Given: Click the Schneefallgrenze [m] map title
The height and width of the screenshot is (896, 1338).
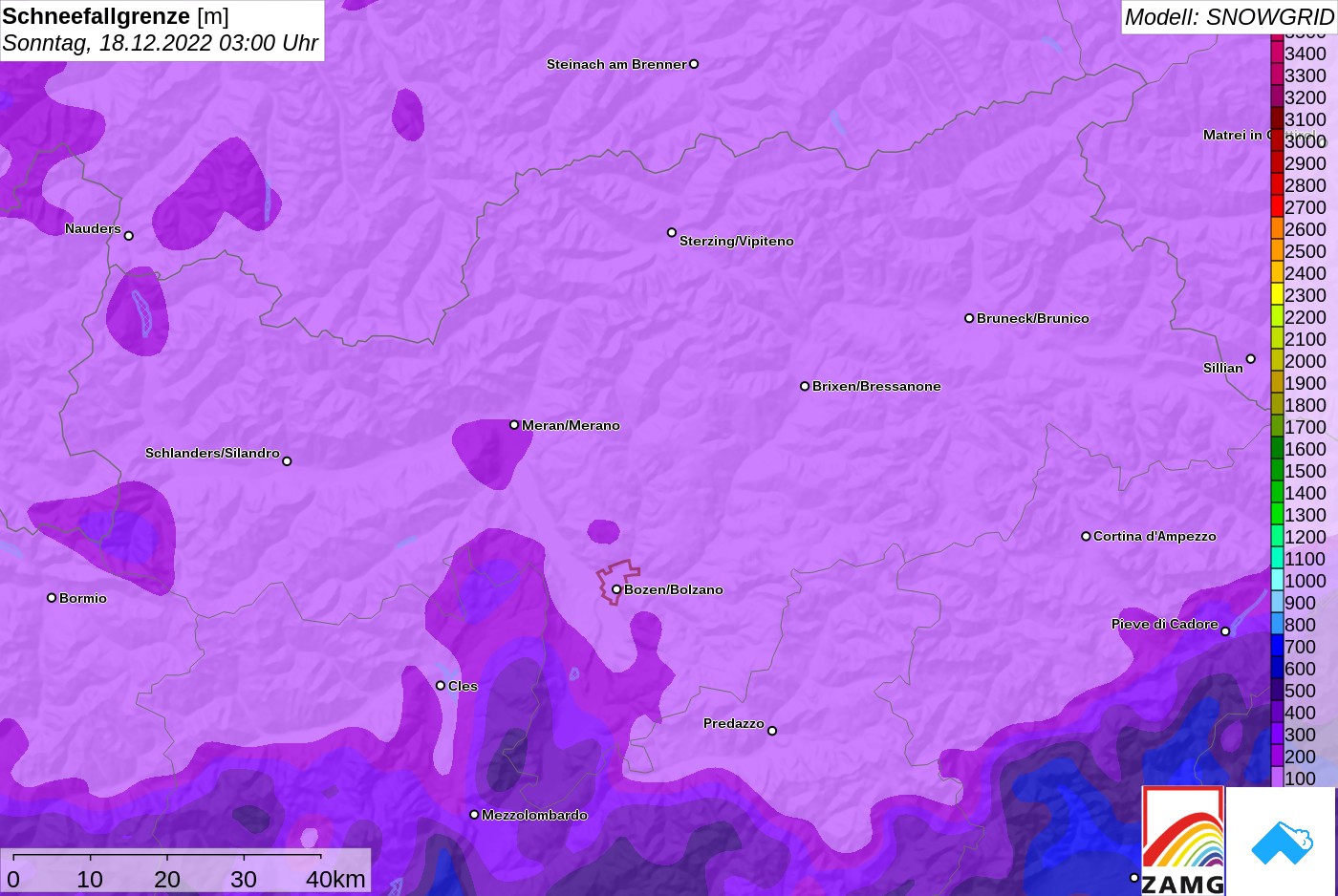Looking at the screenshot, I should click(x=116, y=16).
